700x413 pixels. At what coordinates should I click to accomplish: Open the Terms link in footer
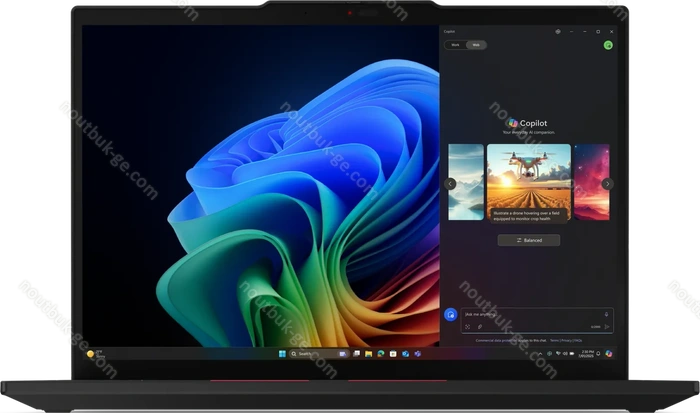553,340
